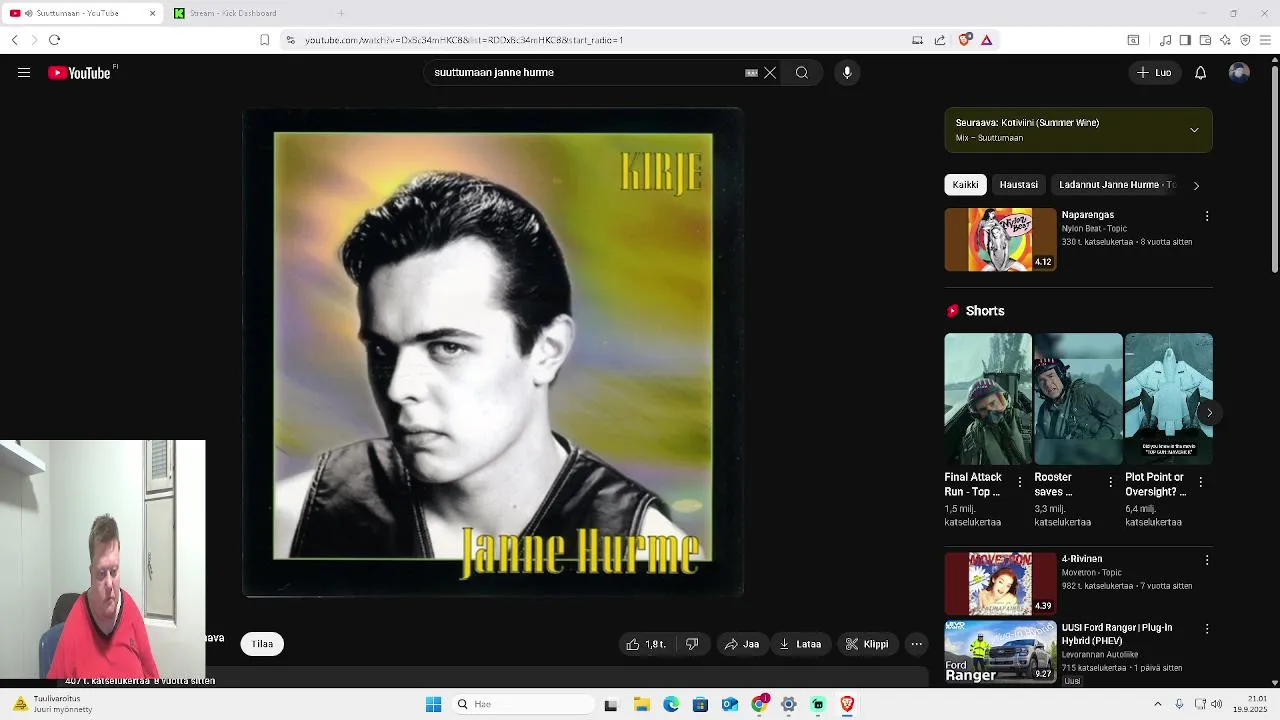The image size is (1280, 720).
Task: Click the taskbar Hae search box
Action: pos(522,705)
